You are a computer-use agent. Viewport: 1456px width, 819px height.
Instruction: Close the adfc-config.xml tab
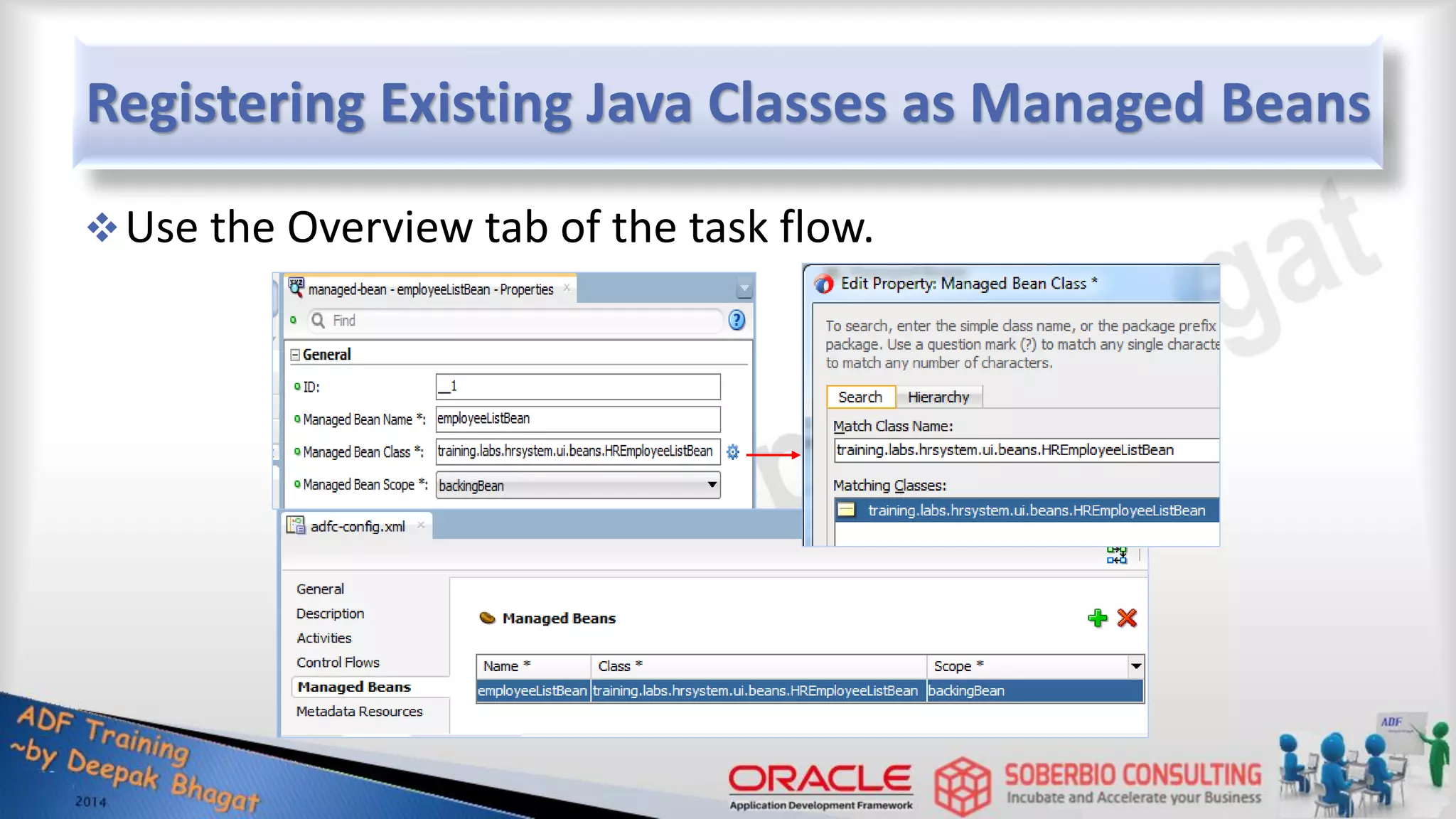pos(421,525)
